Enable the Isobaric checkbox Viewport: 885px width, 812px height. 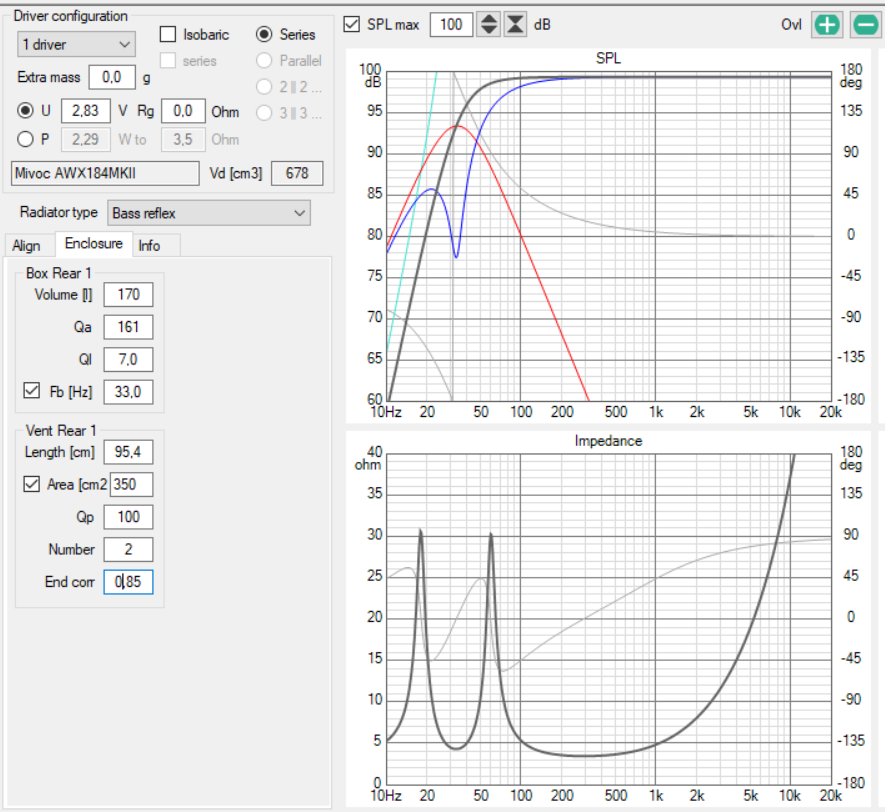168,35
